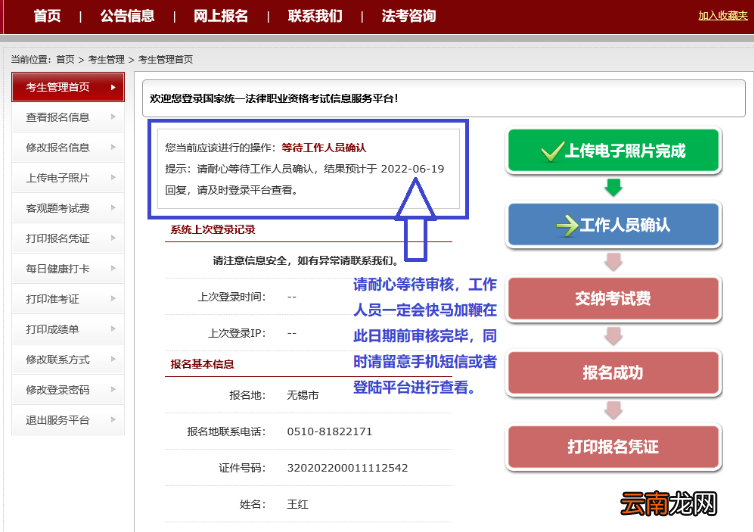Open sidebar 打印报名凭证 menu entry
Image resolution: width=754 pixels, height=532 pixels.
click(68, 238)
